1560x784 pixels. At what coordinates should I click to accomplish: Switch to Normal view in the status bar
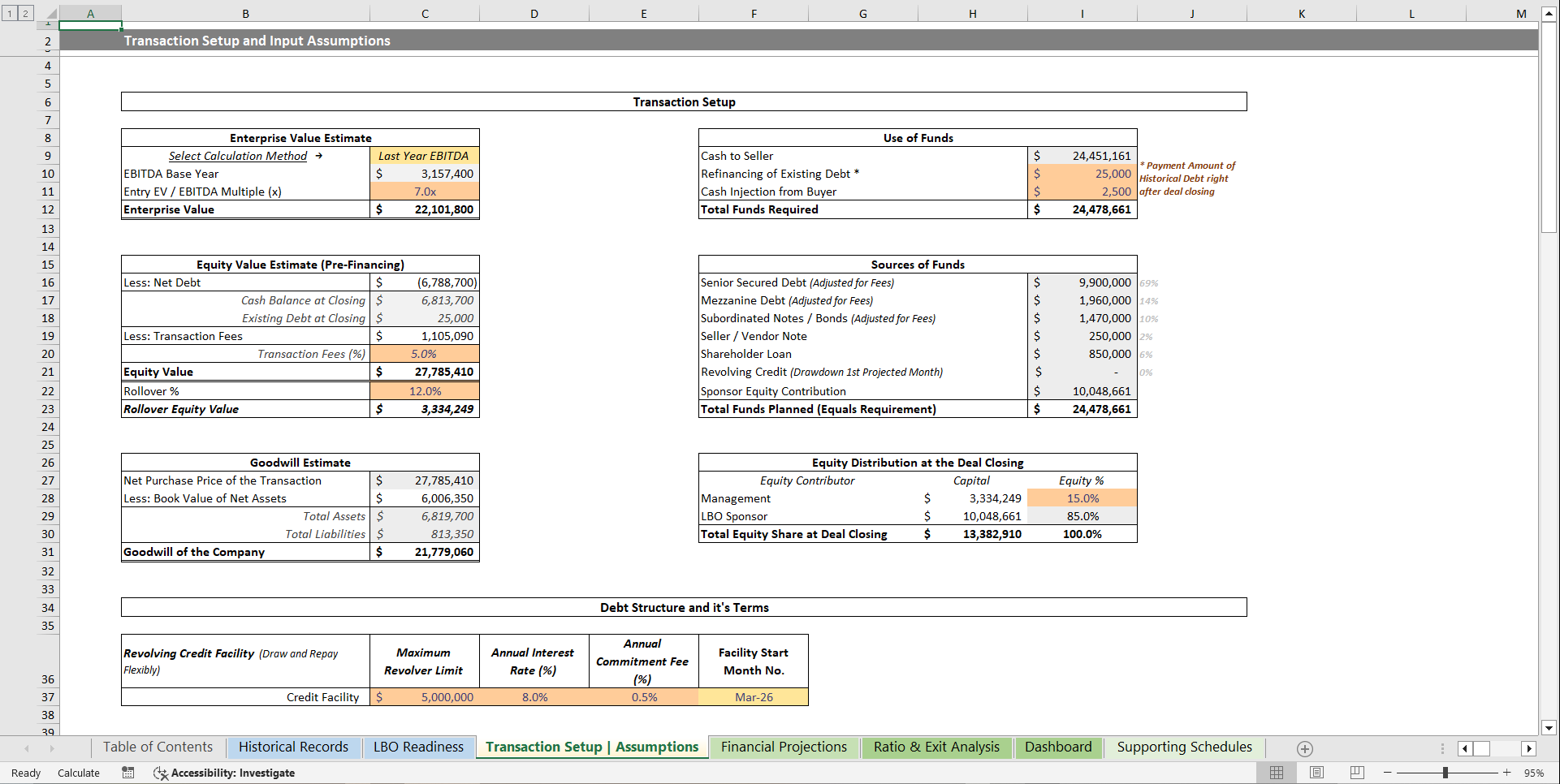pos(1276,773)
